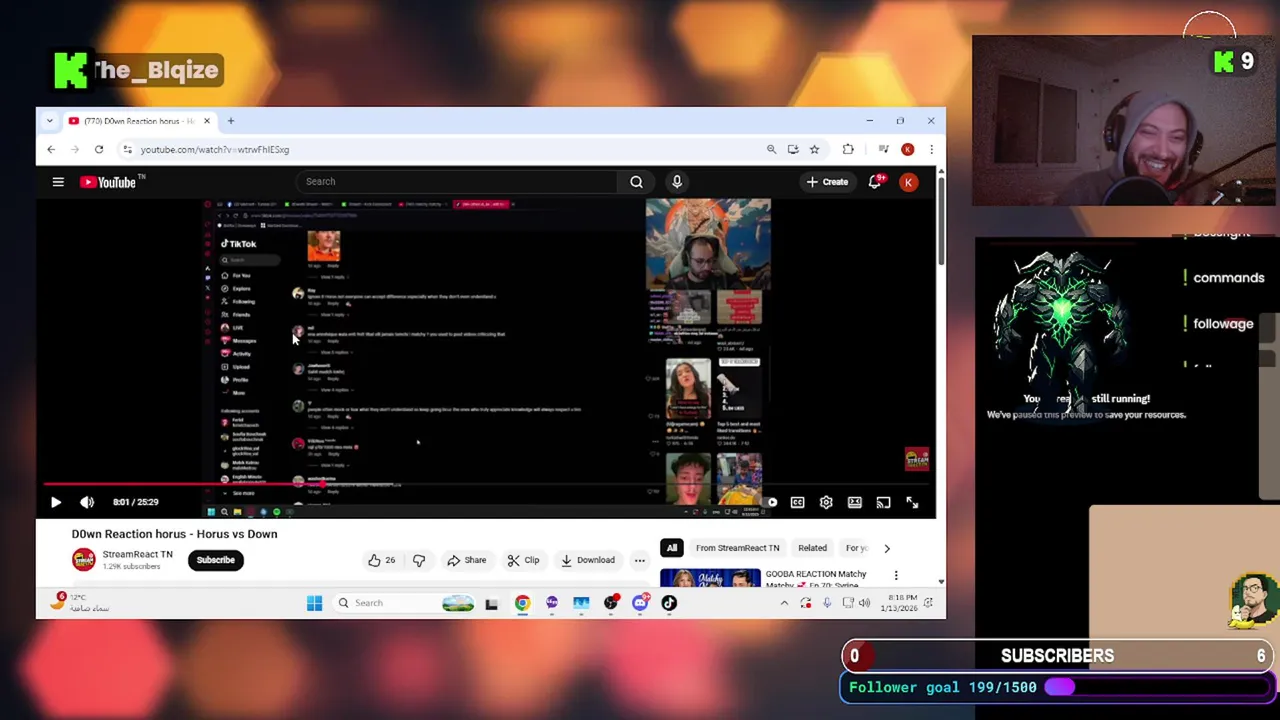Select the Related filter chip

click(x=812, y=548)
